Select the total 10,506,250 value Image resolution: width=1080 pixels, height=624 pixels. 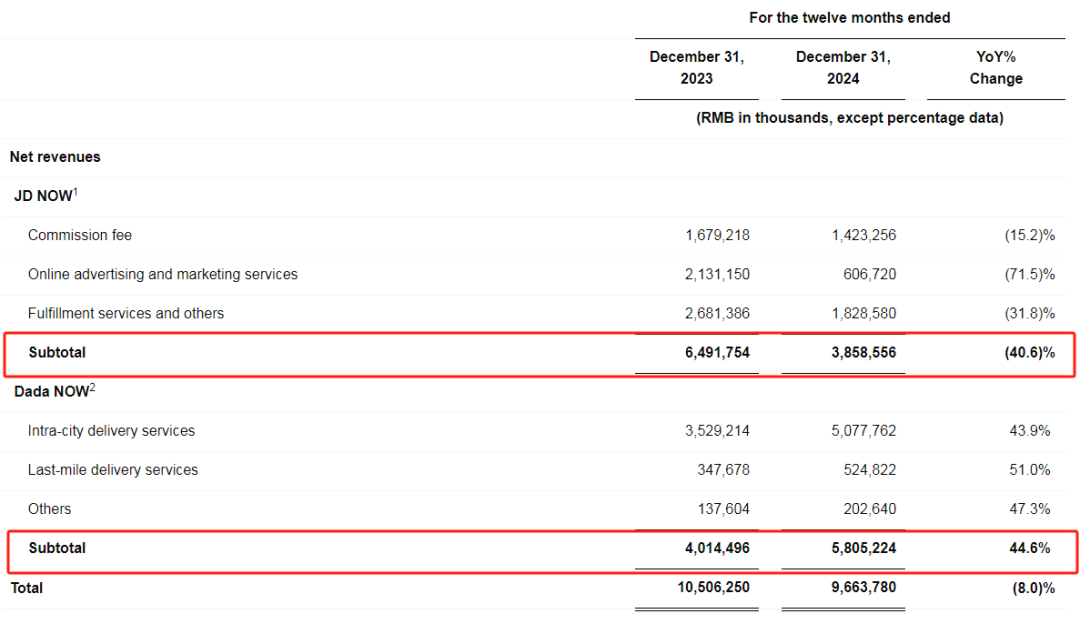coord(714,587)
